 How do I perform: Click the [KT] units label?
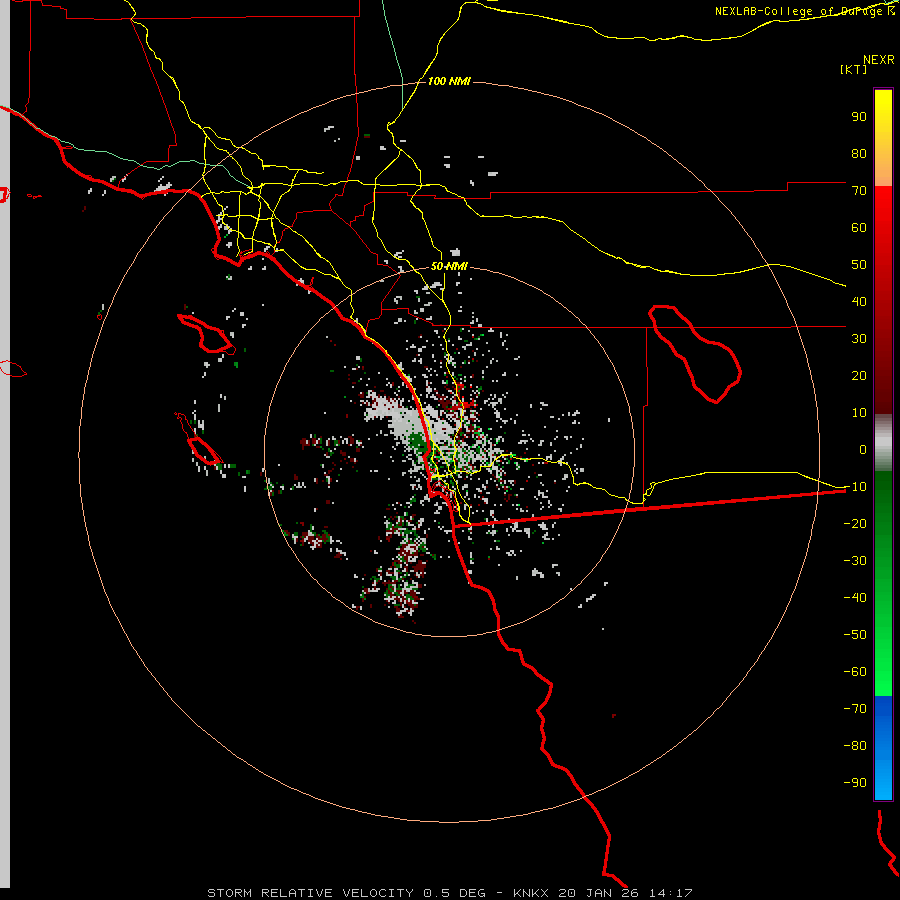(853, 69)
